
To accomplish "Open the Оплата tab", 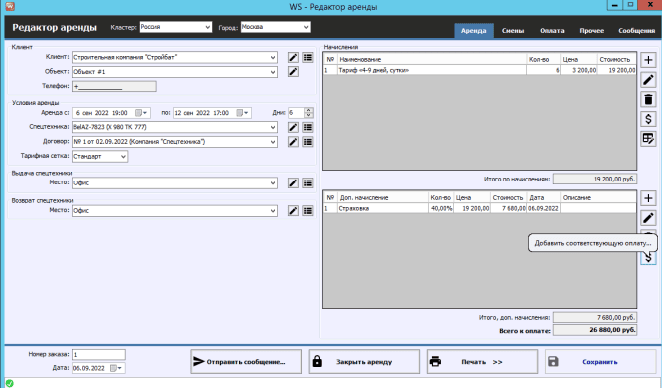I will tap(552, 31).
